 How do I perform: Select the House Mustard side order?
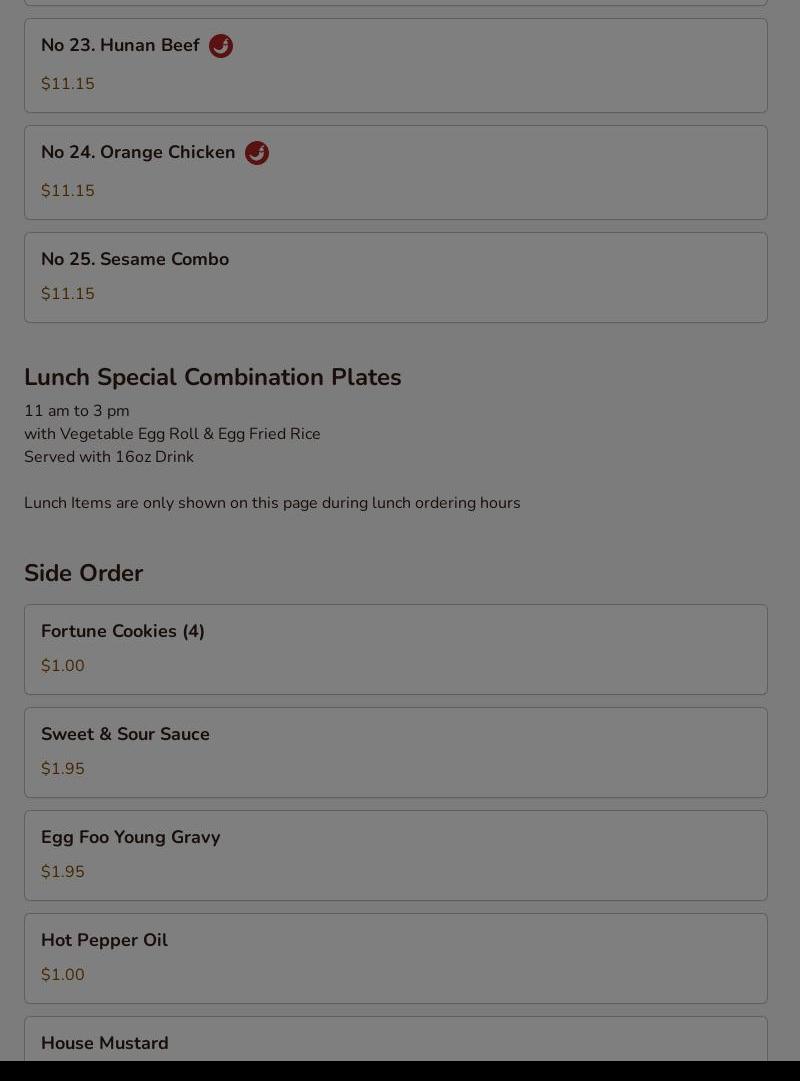[396, 1039]
